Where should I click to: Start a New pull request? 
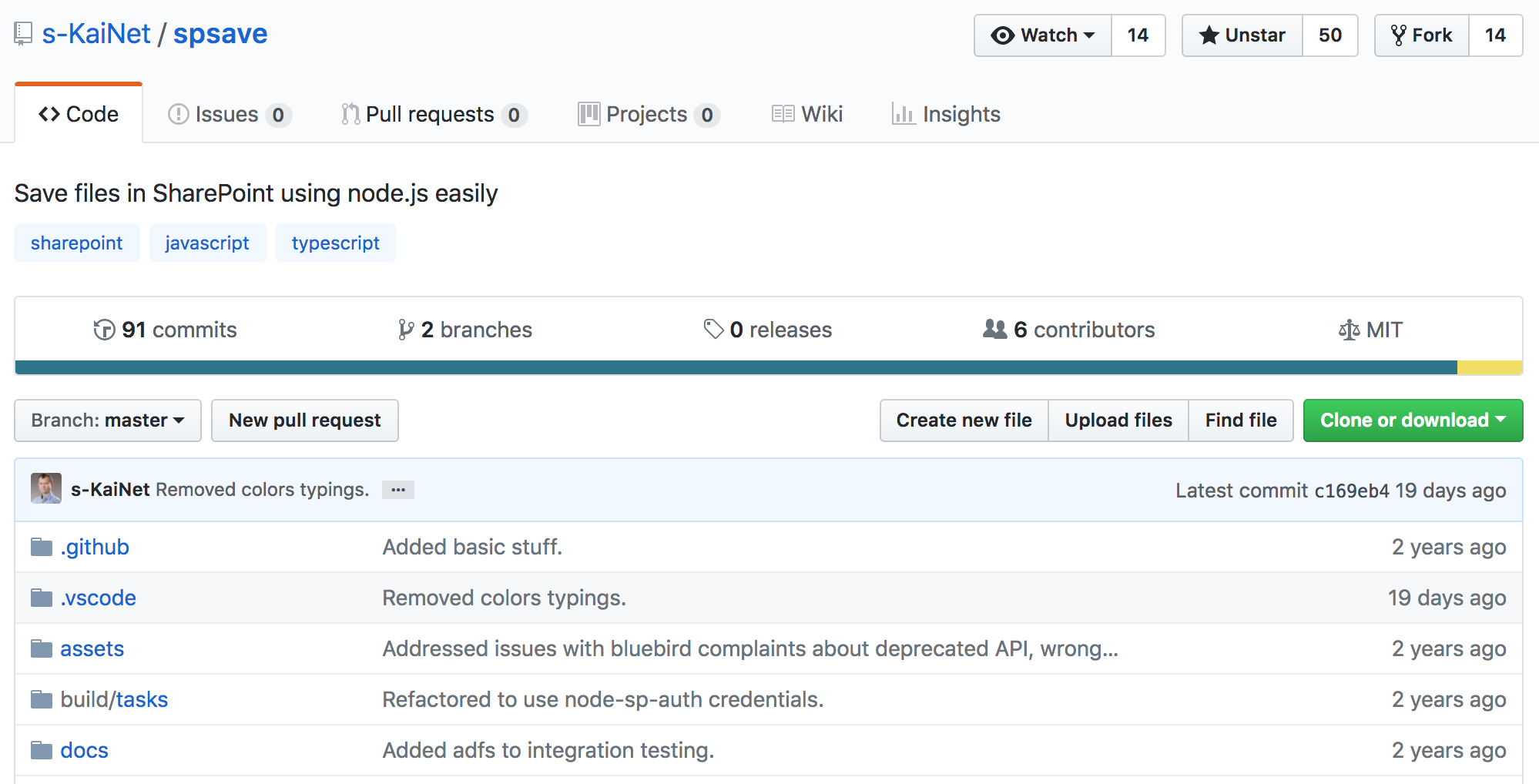[x=305, y=420]
